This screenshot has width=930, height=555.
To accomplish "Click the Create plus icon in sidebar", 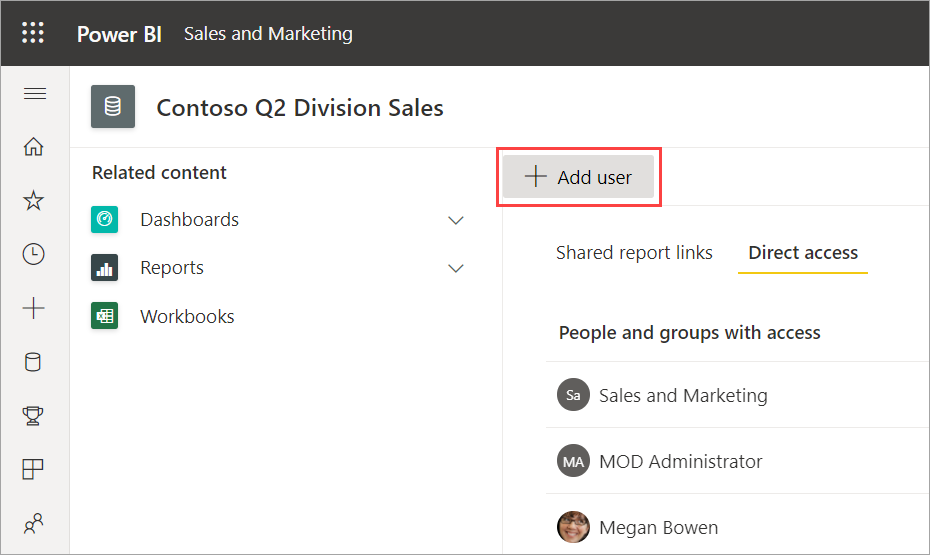I will [34, 308].
